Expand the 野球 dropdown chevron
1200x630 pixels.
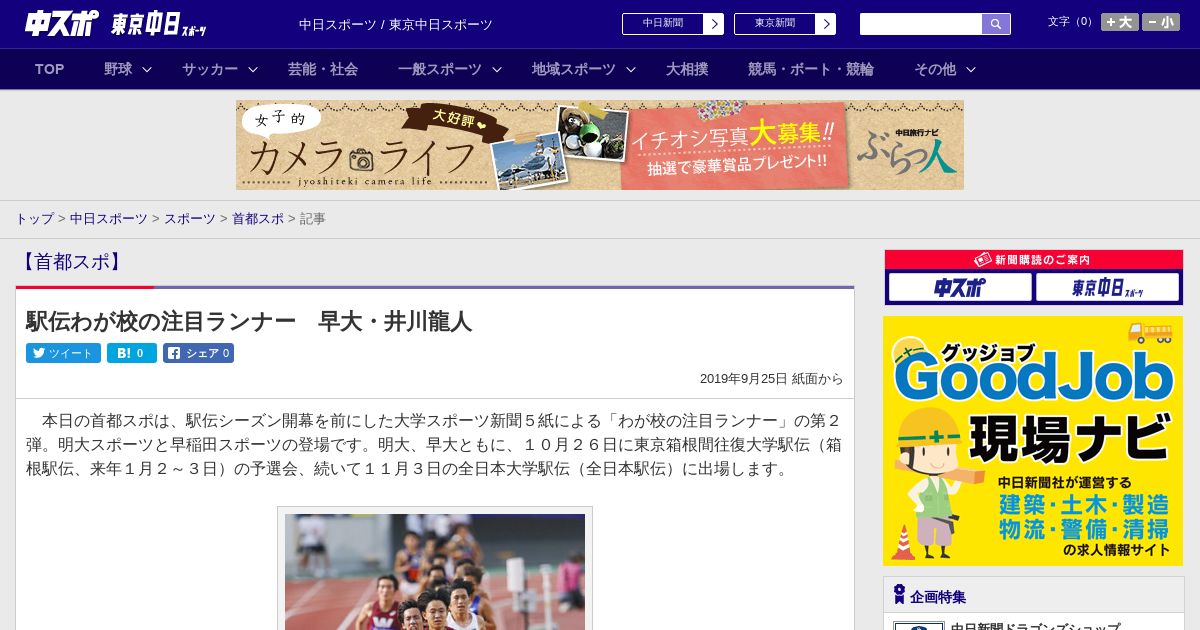coord(147,69)
